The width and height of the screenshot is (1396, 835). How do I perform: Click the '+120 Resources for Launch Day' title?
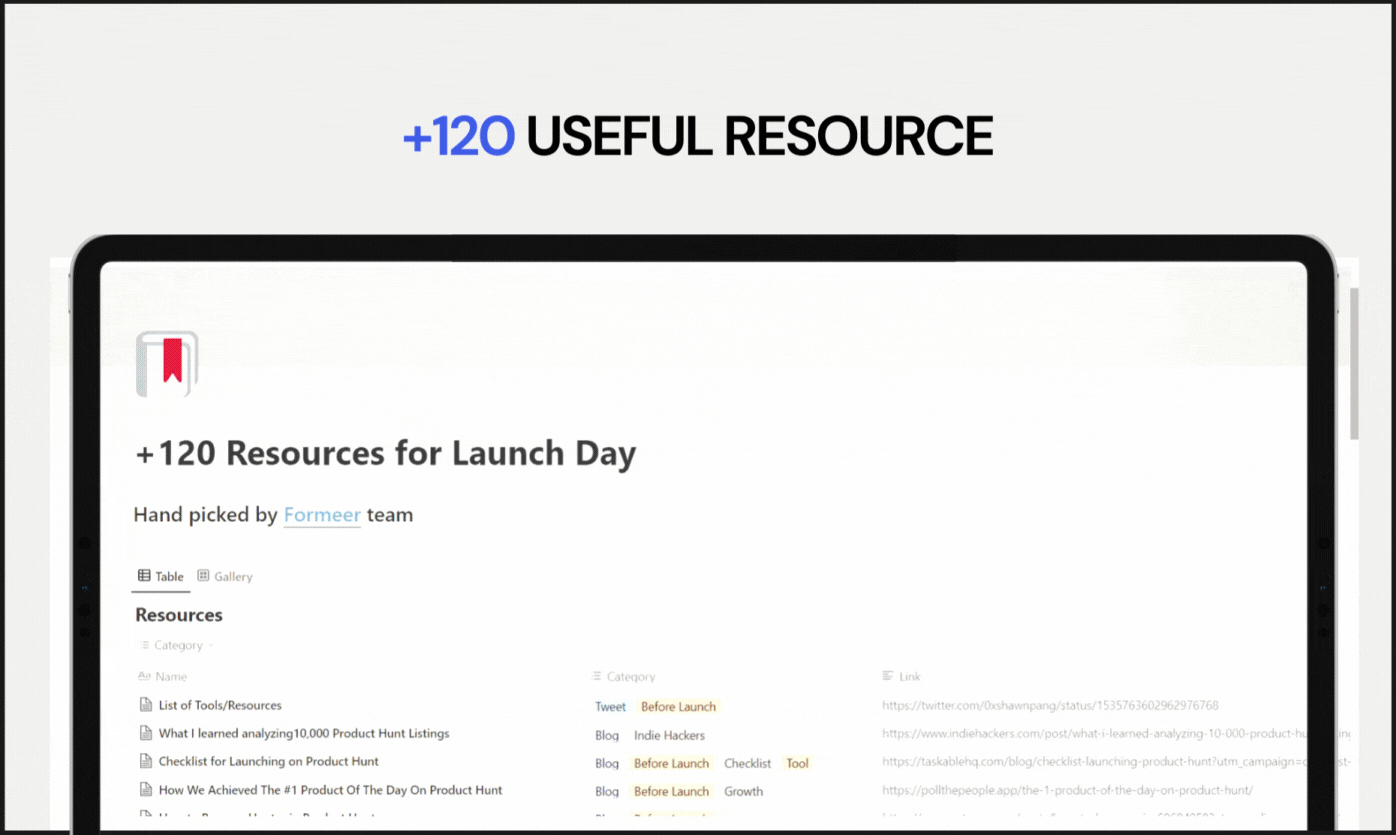pos(386,453)
